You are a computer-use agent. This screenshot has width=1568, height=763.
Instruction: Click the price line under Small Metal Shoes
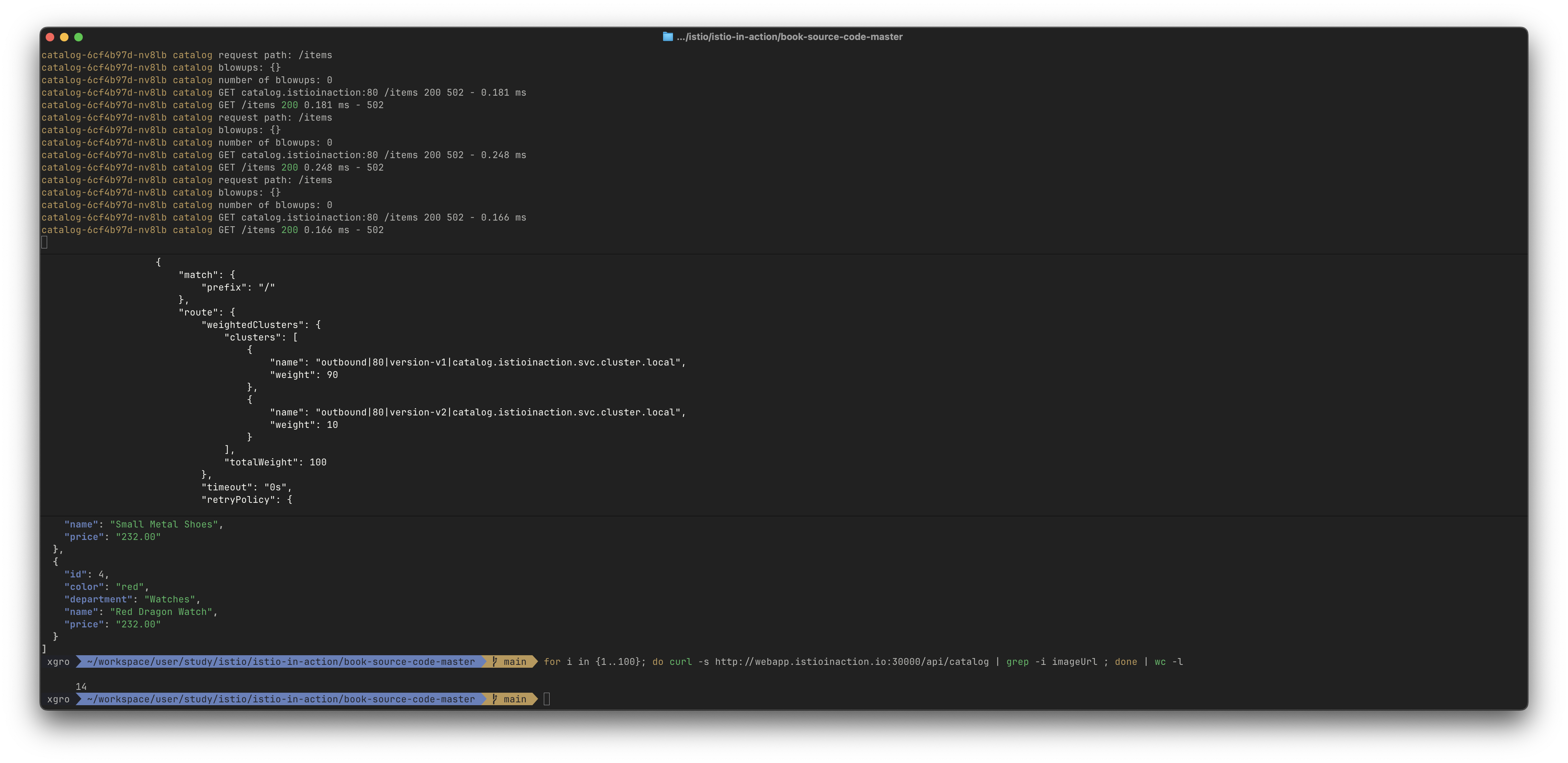tap(113, 537)
